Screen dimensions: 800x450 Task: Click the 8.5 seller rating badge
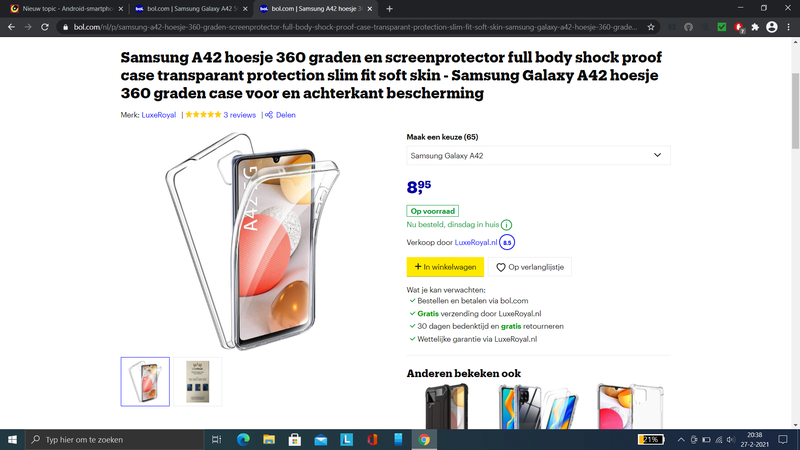tap(507, 242)
